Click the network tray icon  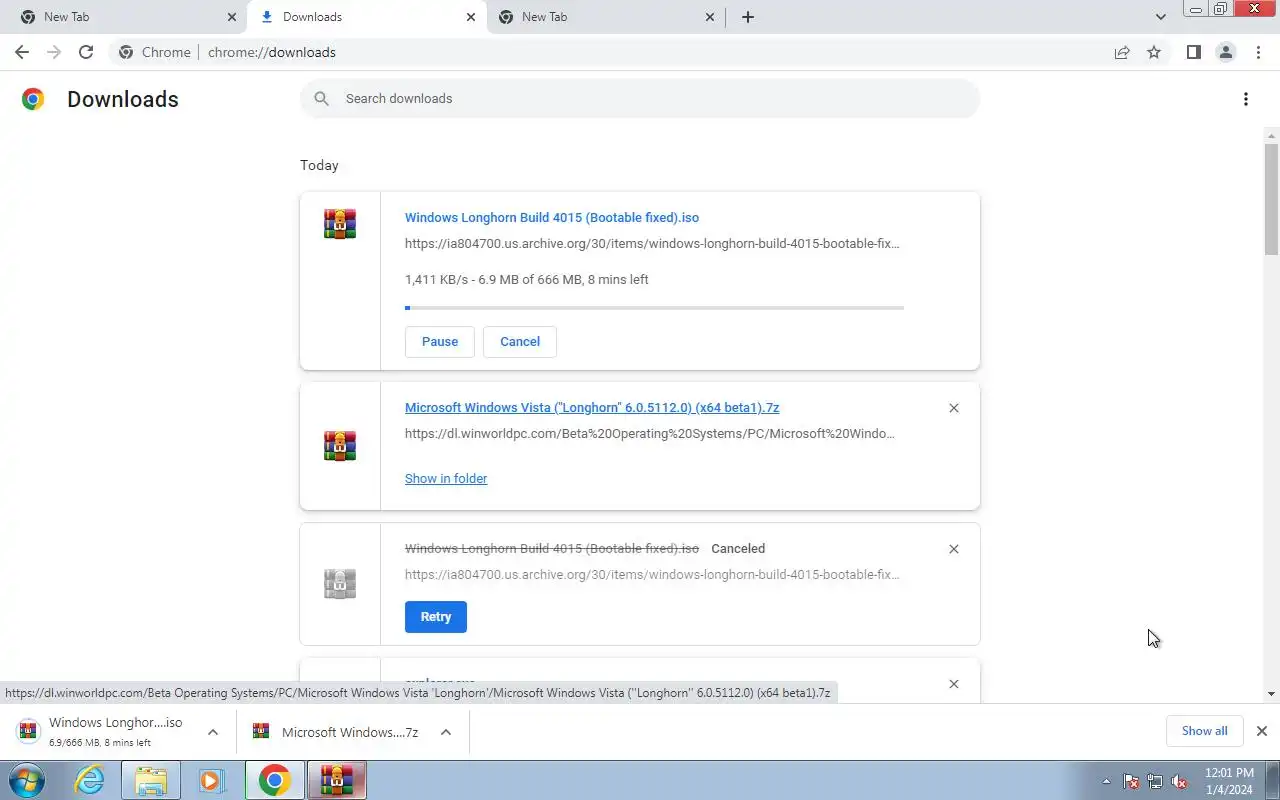(1155, 781)
